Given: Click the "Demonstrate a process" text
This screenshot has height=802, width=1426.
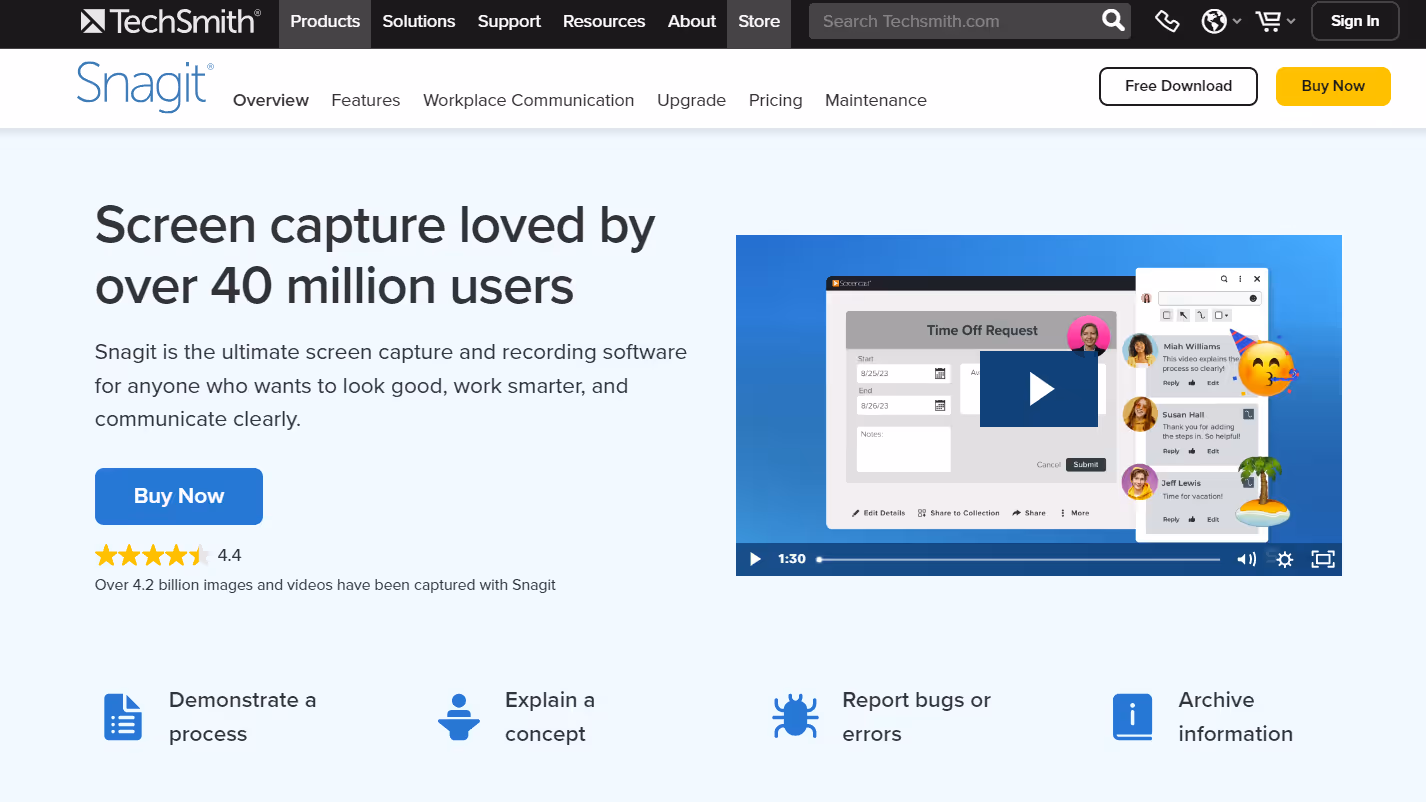Looking at the screenshot, I should (x=243, y=717).
